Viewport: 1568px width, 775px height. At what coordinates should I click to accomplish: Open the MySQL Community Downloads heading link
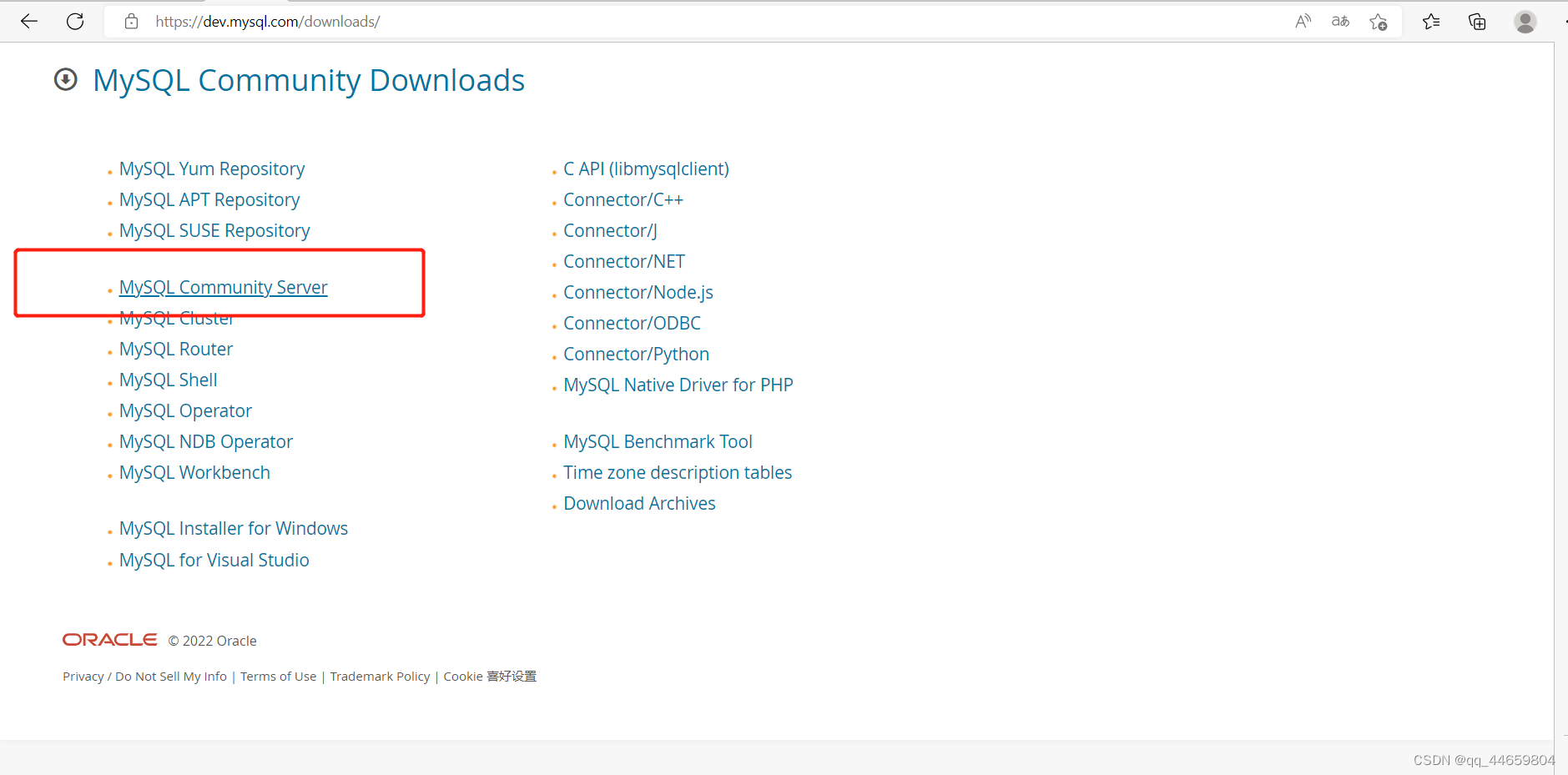pos(309,80)
